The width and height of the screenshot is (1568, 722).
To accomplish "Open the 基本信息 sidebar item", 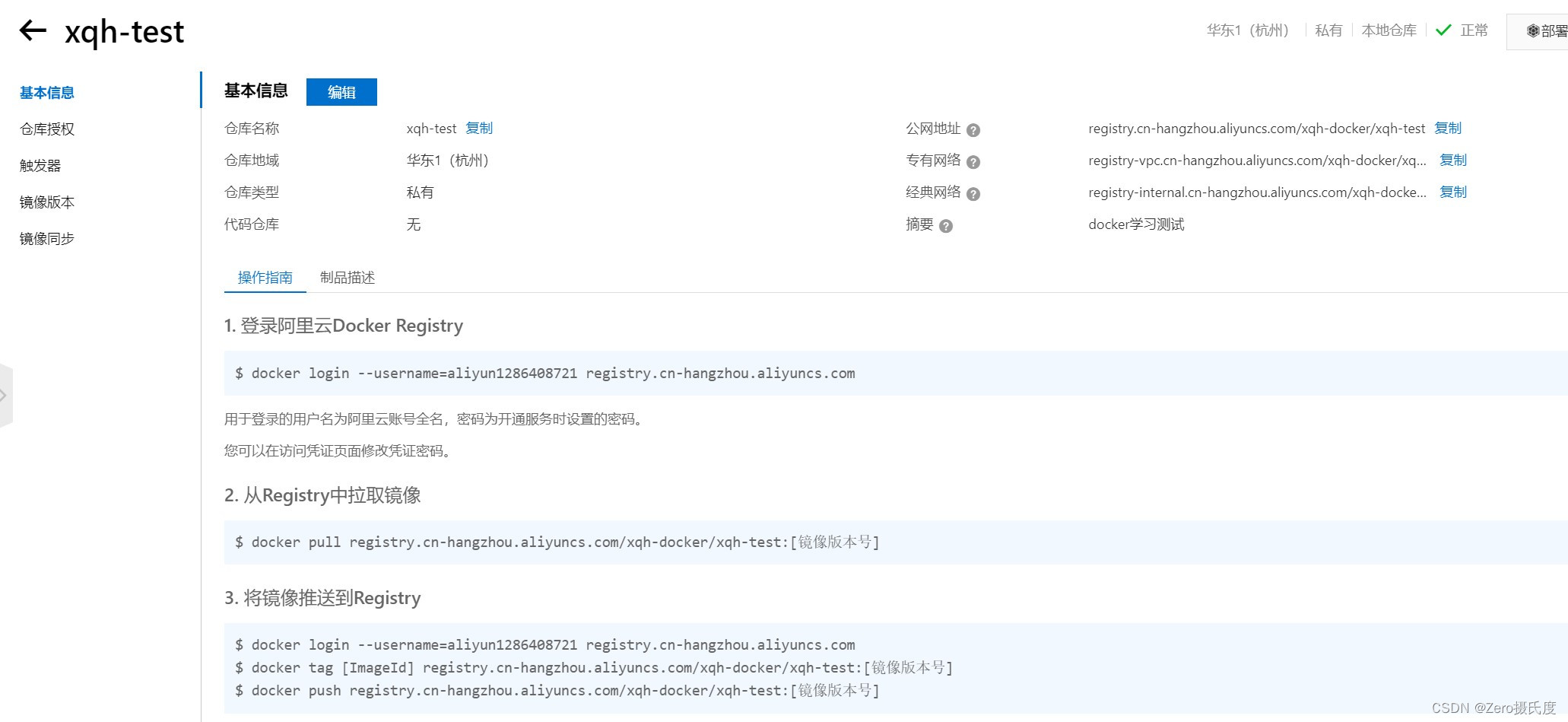I will click(47, 93).
